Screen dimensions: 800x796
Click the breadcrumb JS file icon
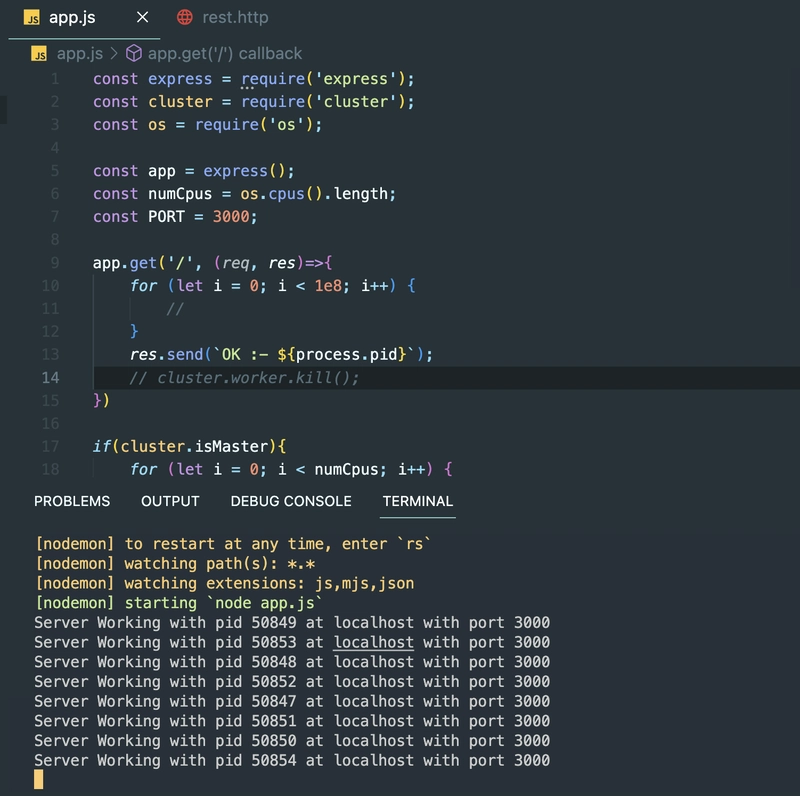pyautogui.click(x=39, y=54)
